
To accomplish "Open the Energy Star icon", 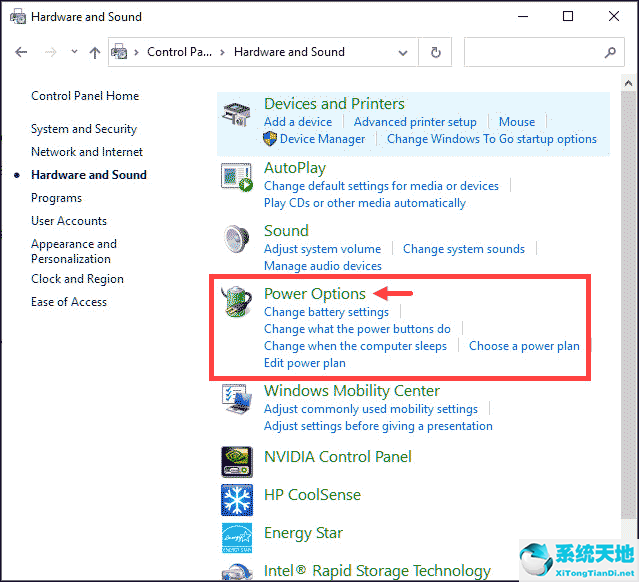I will 237,536.
